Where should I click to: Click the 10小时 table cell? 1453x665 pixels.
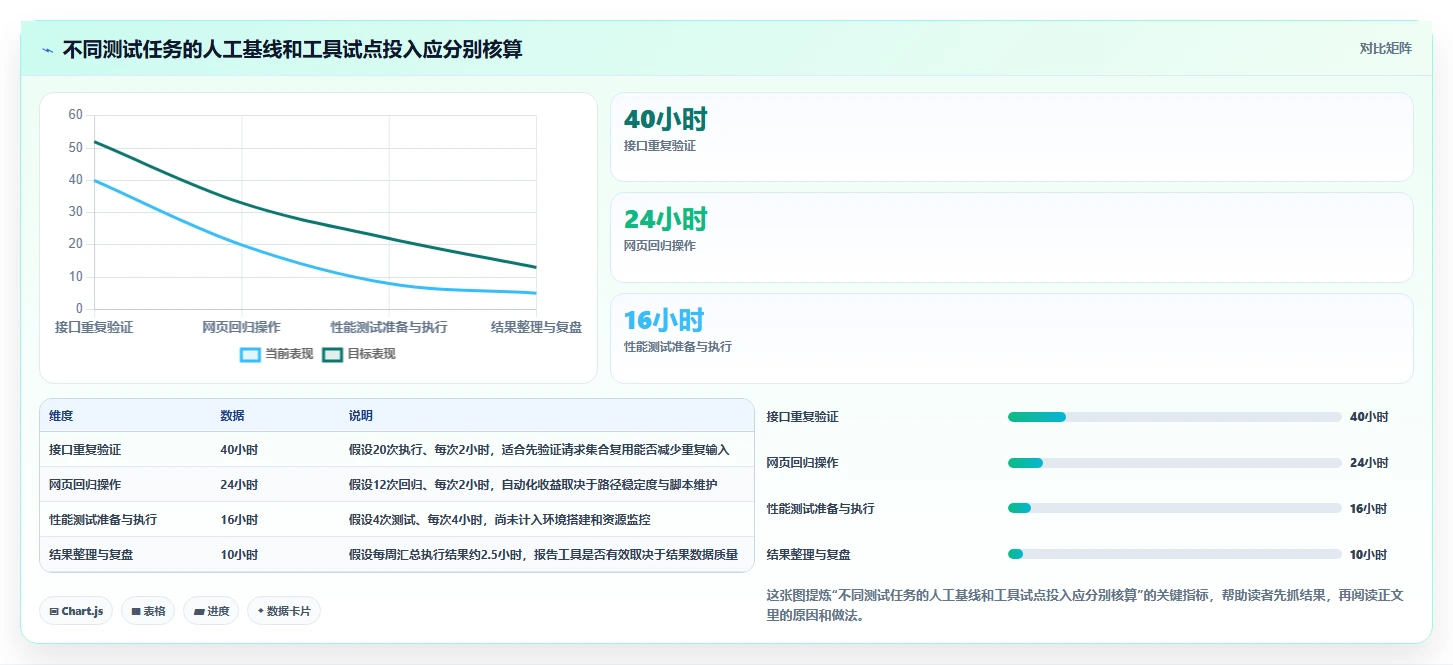(x=239, y=555)
